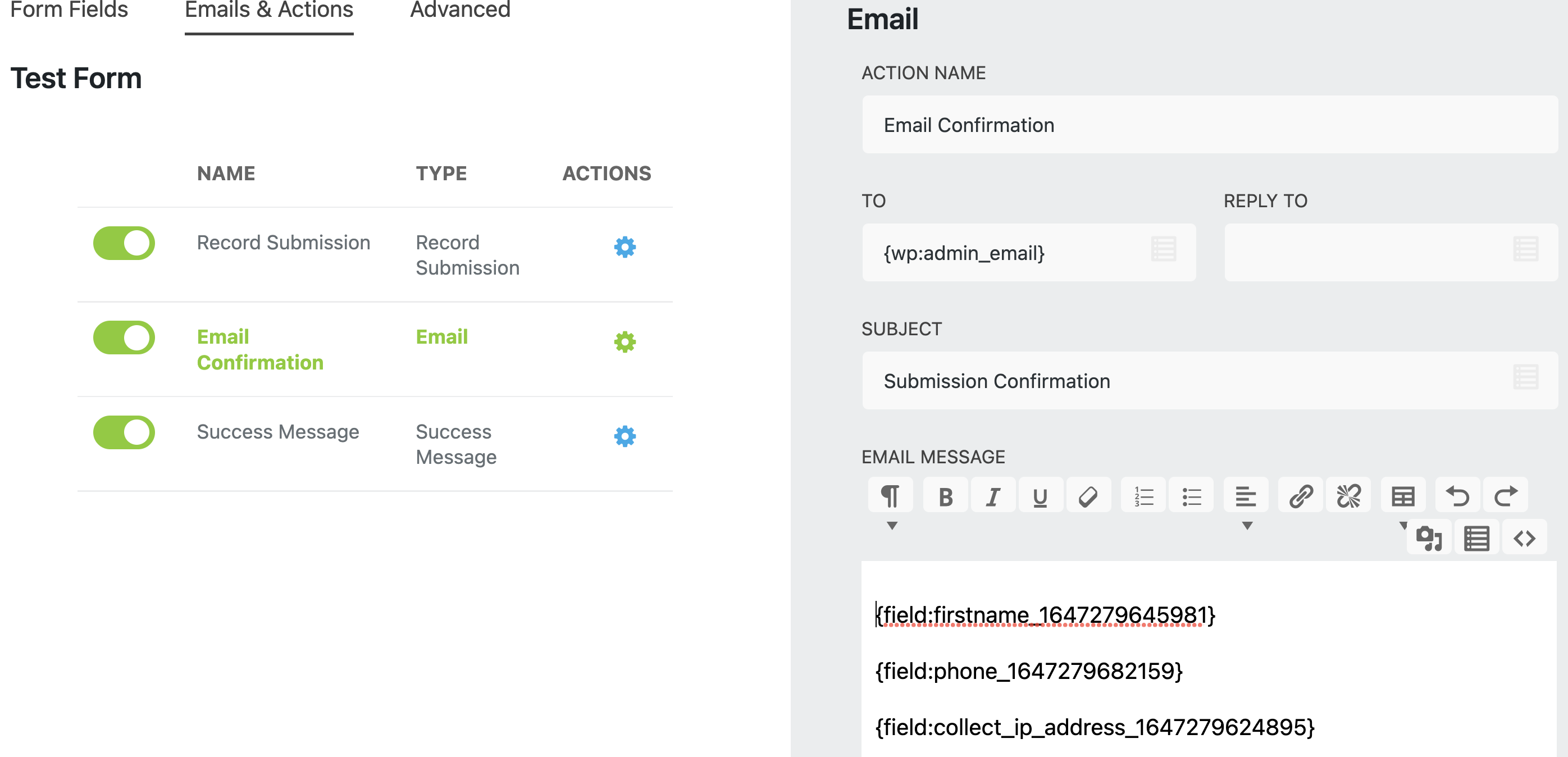Disable the Success Message action
Screen dimensions: 1568x757
click(x=124, y=432)
